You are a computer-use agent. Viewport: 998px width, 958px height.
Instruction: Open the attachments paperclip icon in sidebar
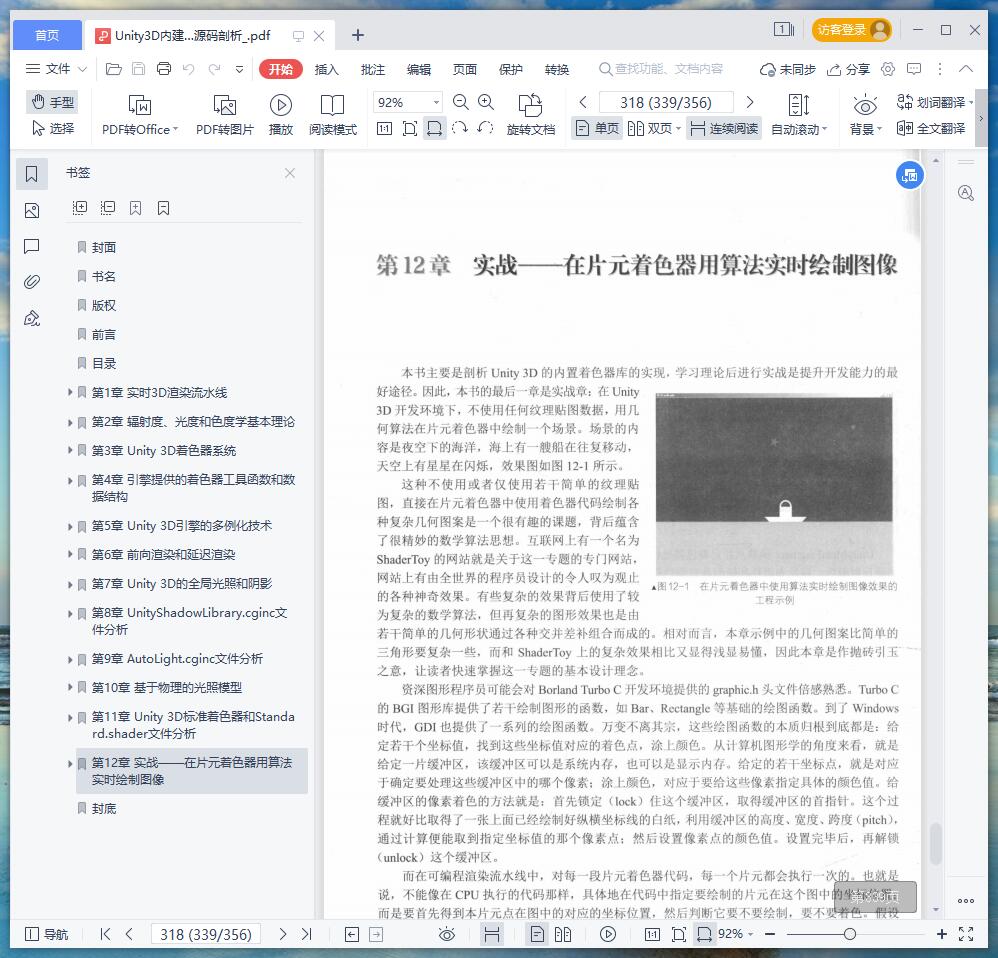[32, 281]
